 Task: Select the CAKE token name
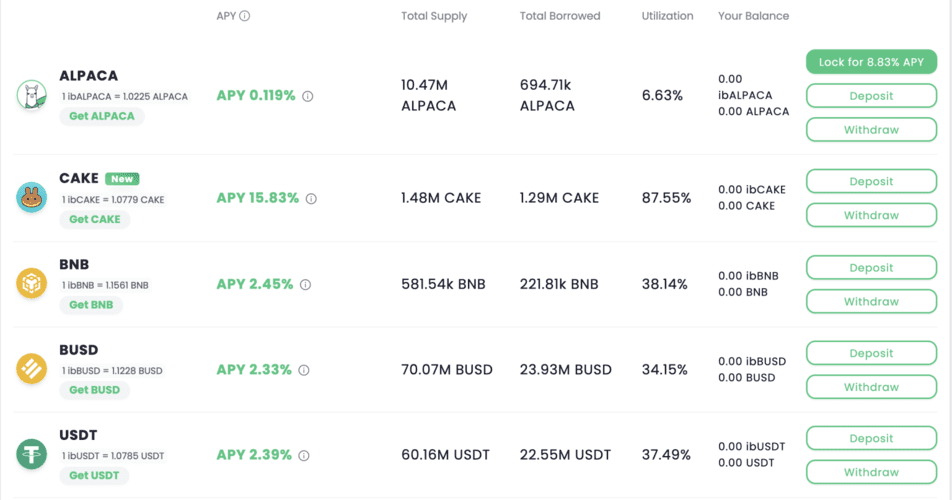[79, 178]
